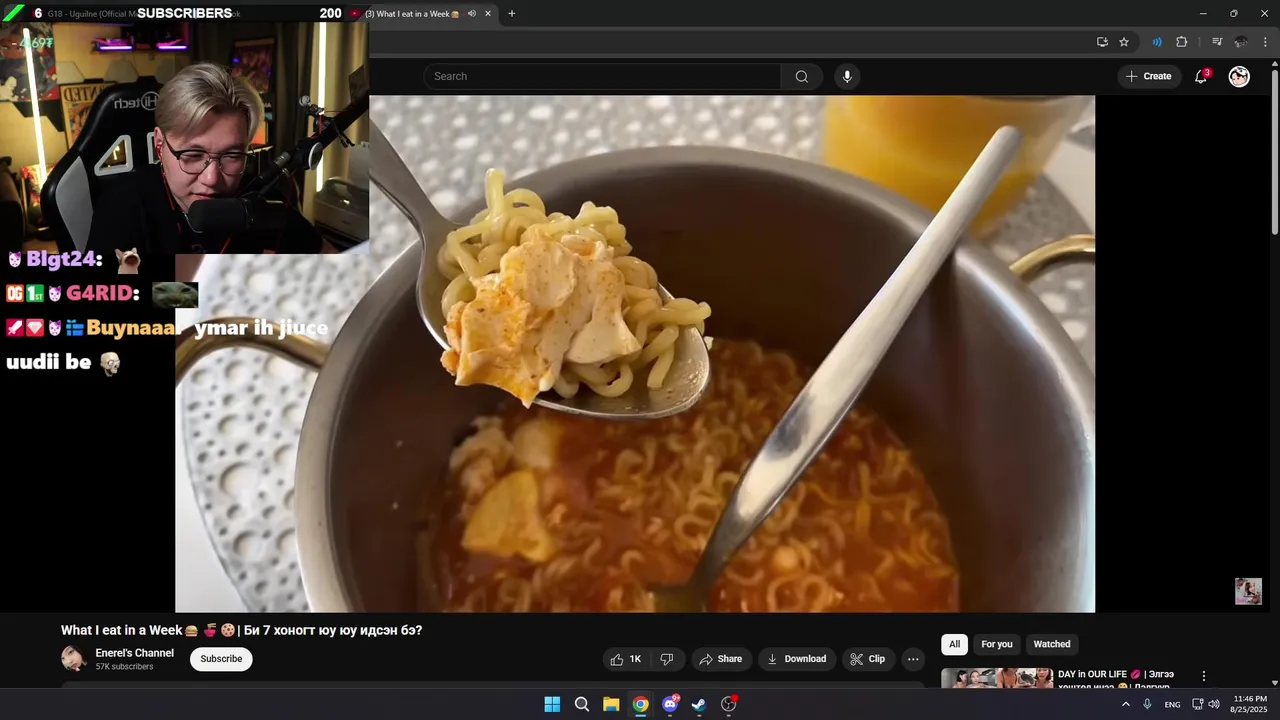Open Windows Start menu
This screenshot has width=1280, height=720.
(x=552, y=704)
